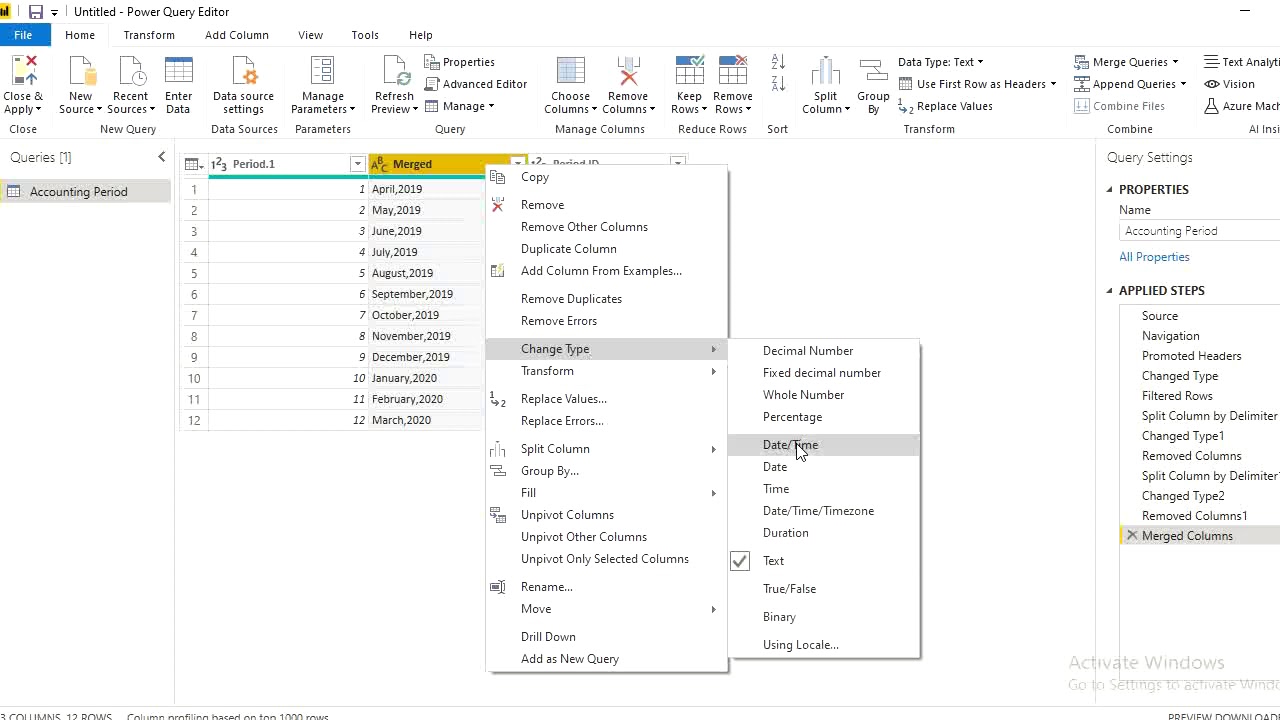The image size is (1280, 720).
Task: Switch to the Transform ribbon tab
Action: 149,35
